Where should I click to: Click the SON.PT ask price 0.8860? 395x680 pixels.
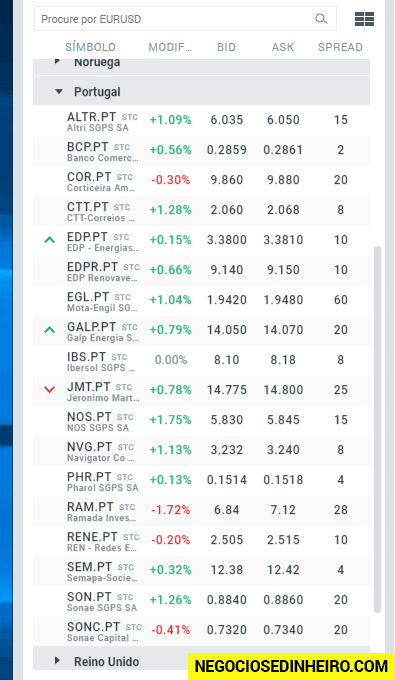tap(283, 600)
